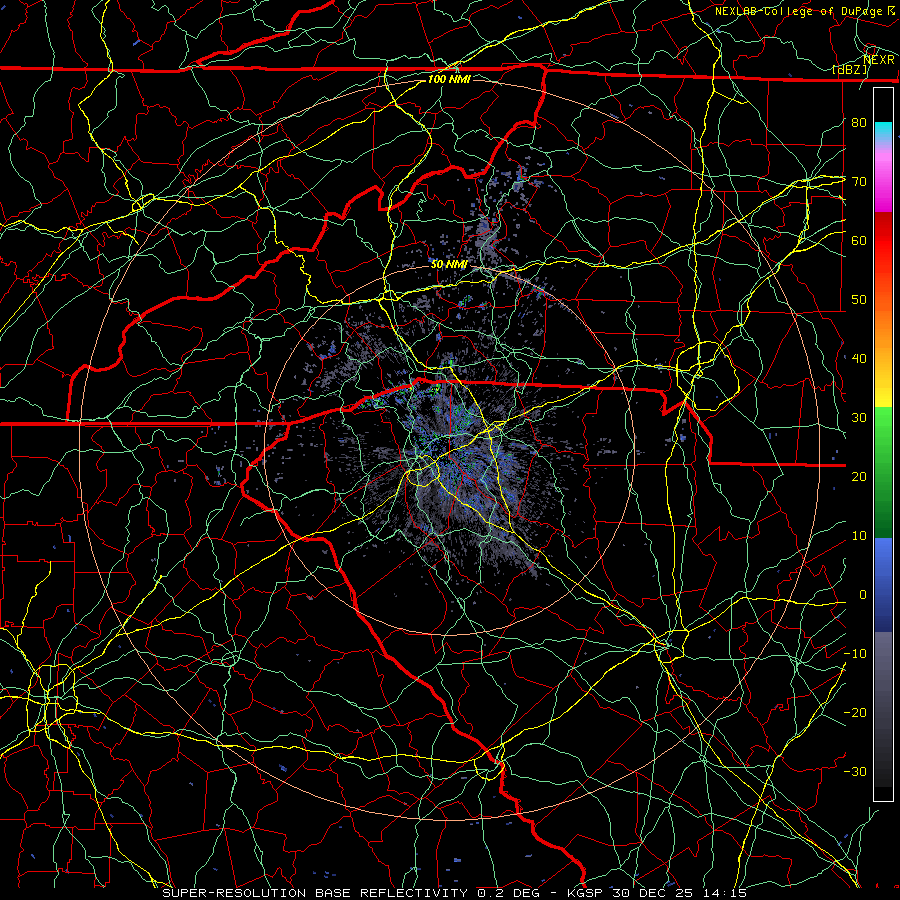The width and height of the screenshot is (900, 900).
Task: Click the "NEXR" label near the top right
Action: (x=879, y=60)
